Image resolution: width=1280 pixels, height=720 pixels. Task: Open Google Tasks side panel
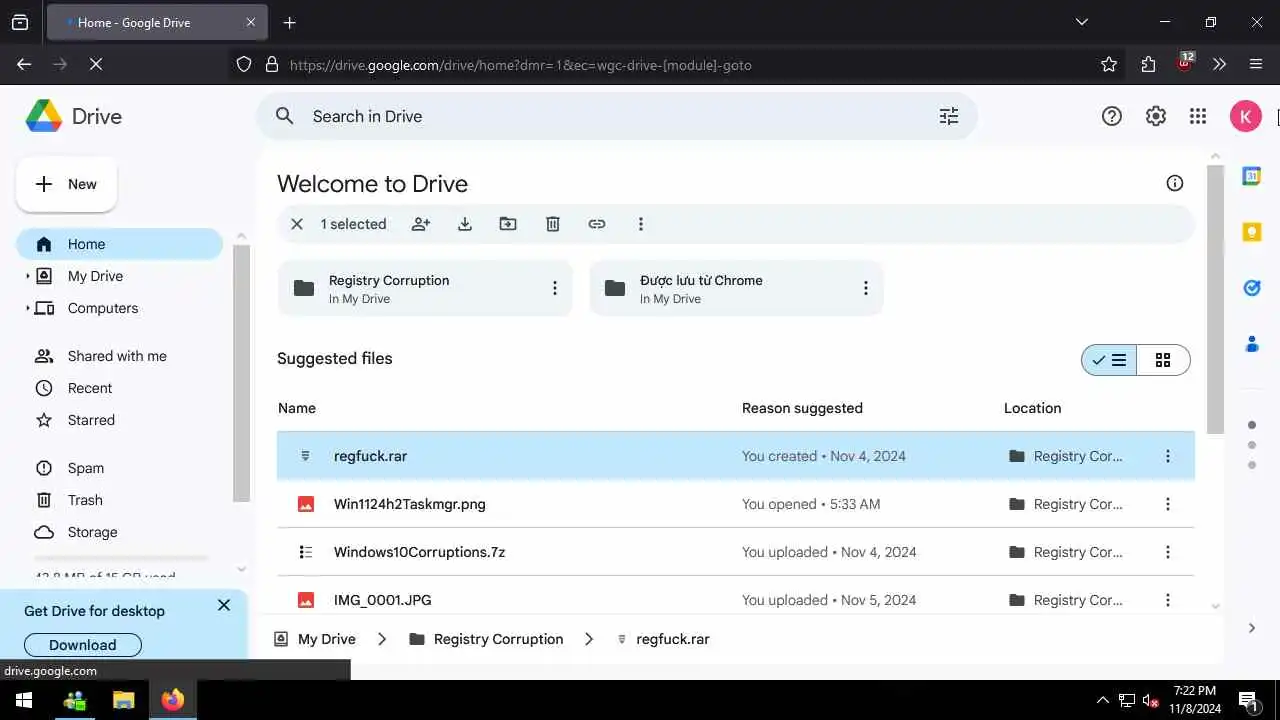pyautogui.click(x=1251, y=288)
